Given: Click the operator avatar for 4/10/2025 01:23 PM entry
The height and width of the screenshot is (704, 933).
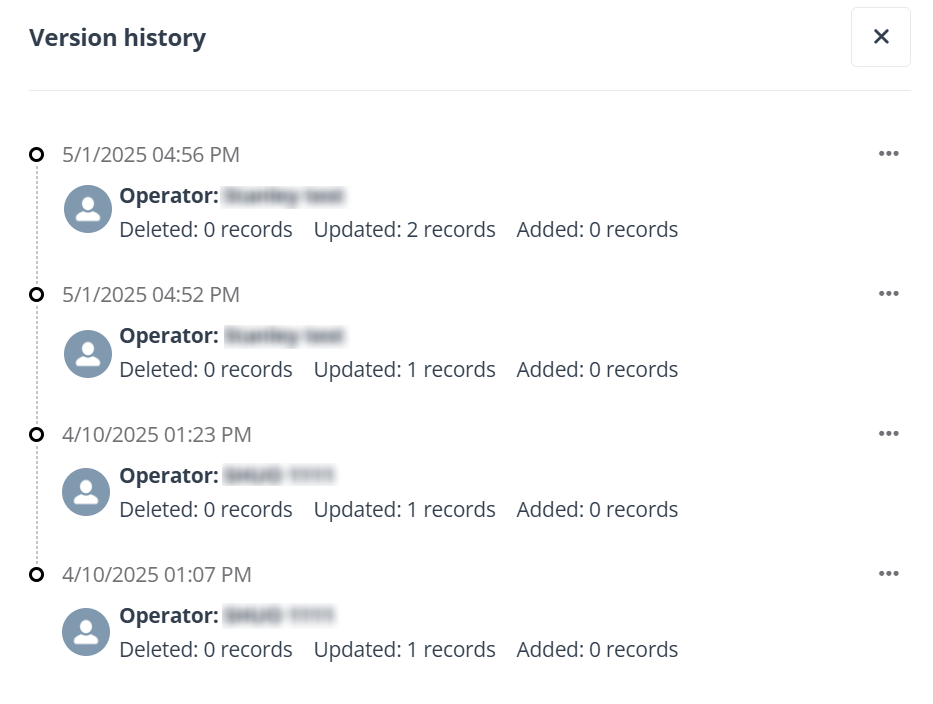Looking at the screenshot, I should [x=86, y=492].
